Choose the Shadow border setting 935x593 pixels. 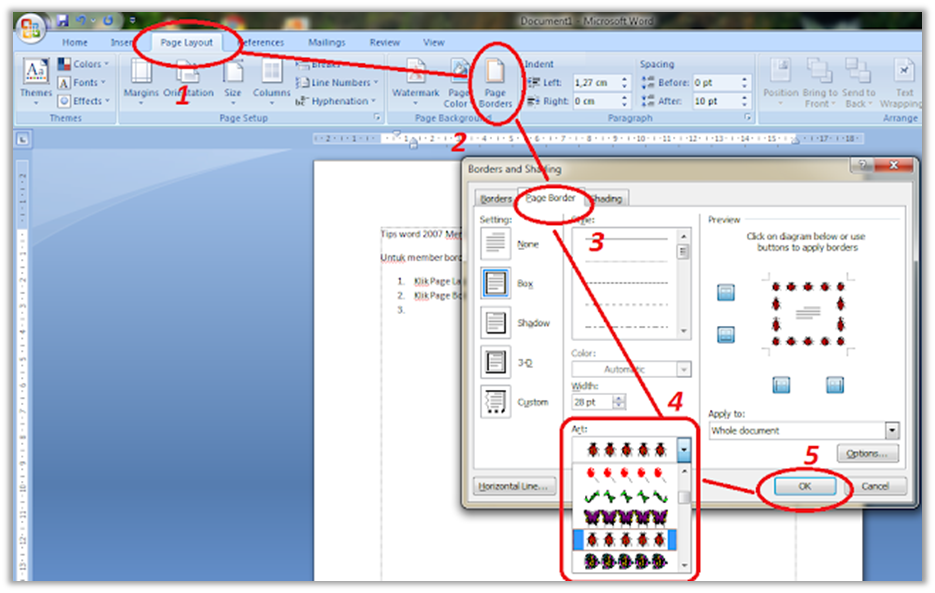pyautogui.click(x=496, y=322)
